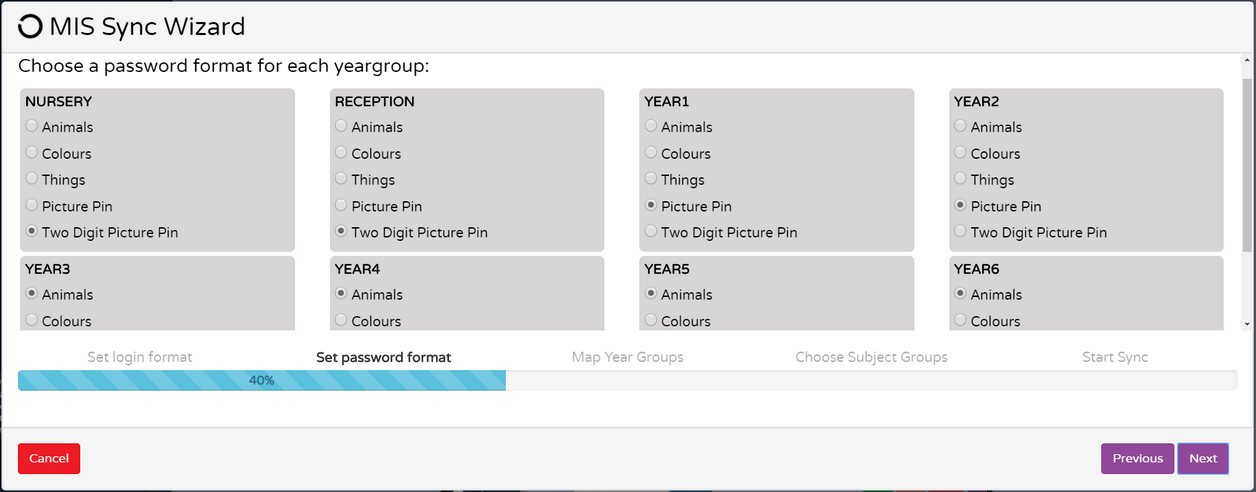Pick Two Digit Picture Pin for YEAR2
Viewport: 1256px width, 492px height.
click(961, 233)
